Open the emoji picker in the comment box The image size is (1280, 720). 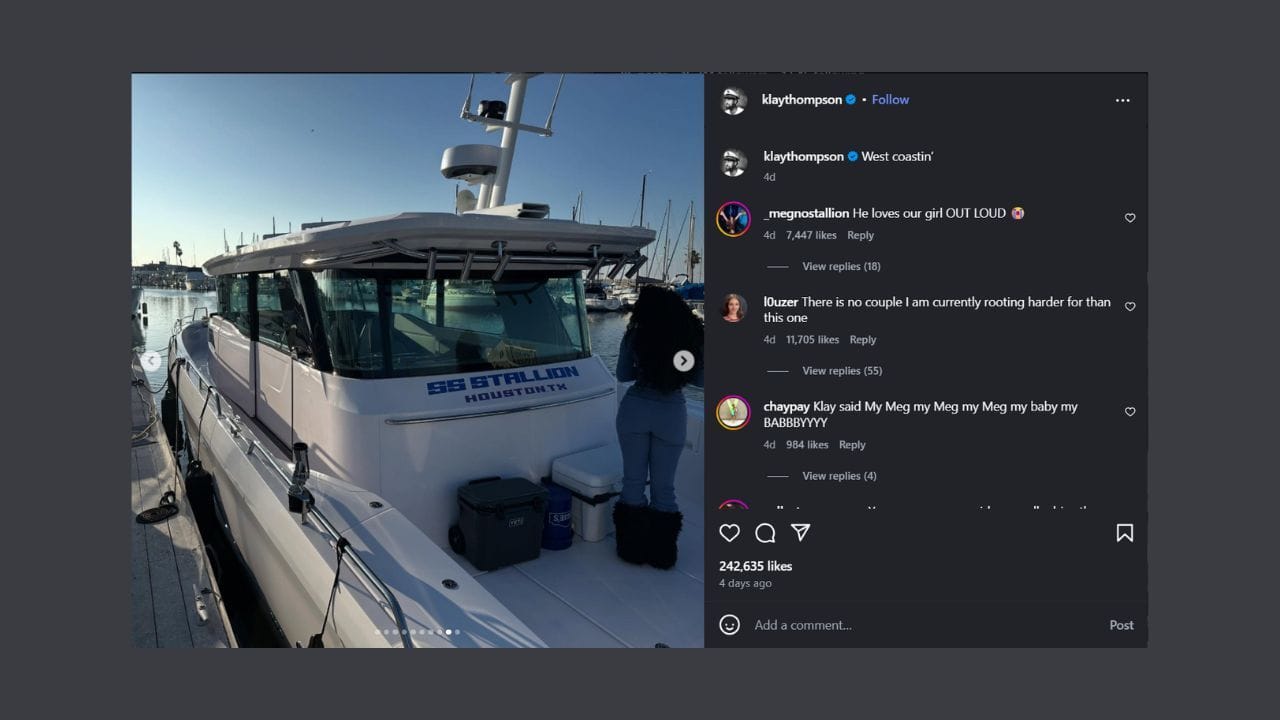pos(729,624)
